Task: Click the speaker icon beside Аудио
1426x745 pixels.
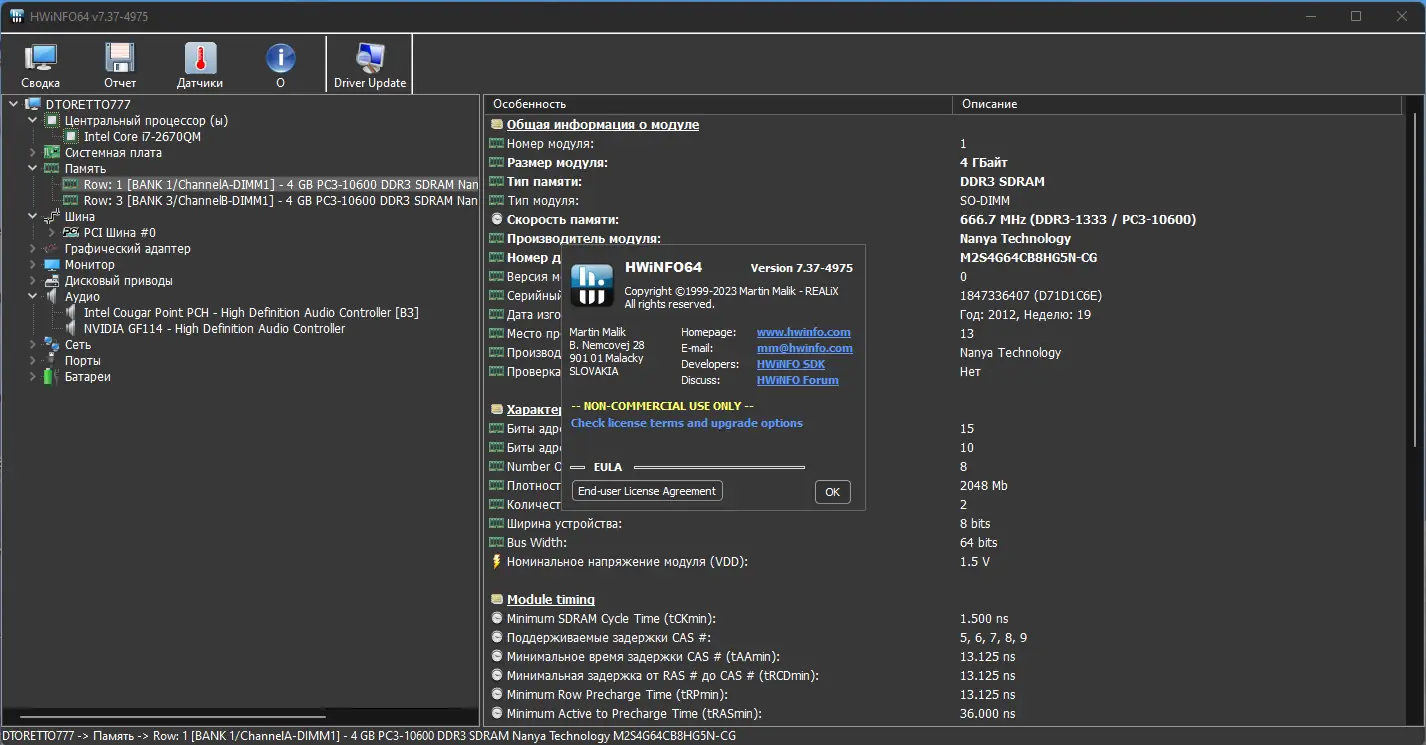Action: tap(52, 296)
